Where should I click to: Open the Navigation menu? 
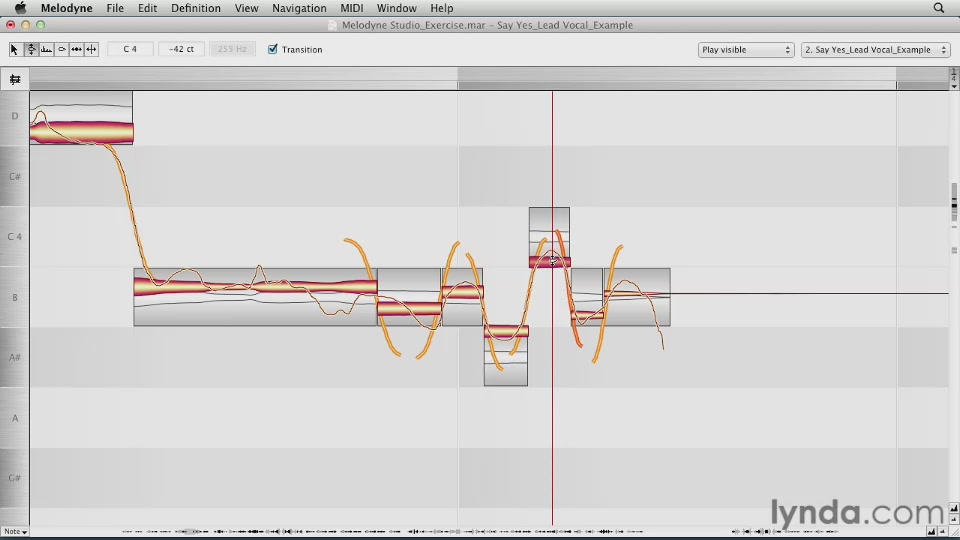click(x=299, y=8)
